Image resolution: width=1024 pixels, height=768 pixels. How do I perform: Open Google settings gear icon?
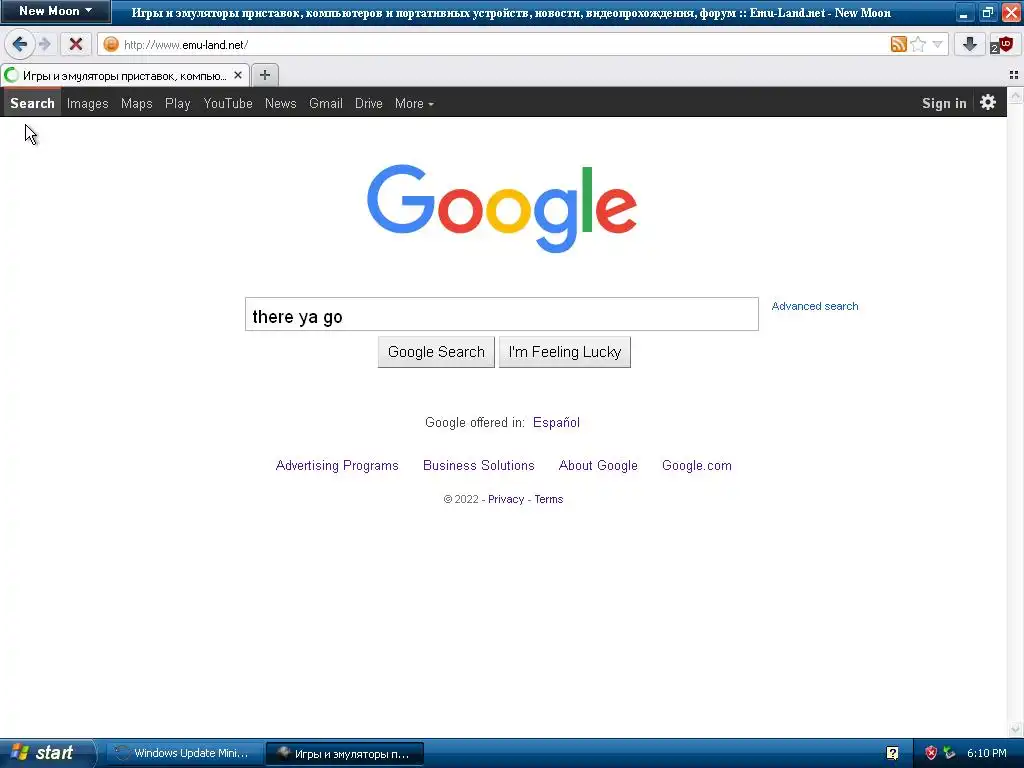click(x=988, y=103)
